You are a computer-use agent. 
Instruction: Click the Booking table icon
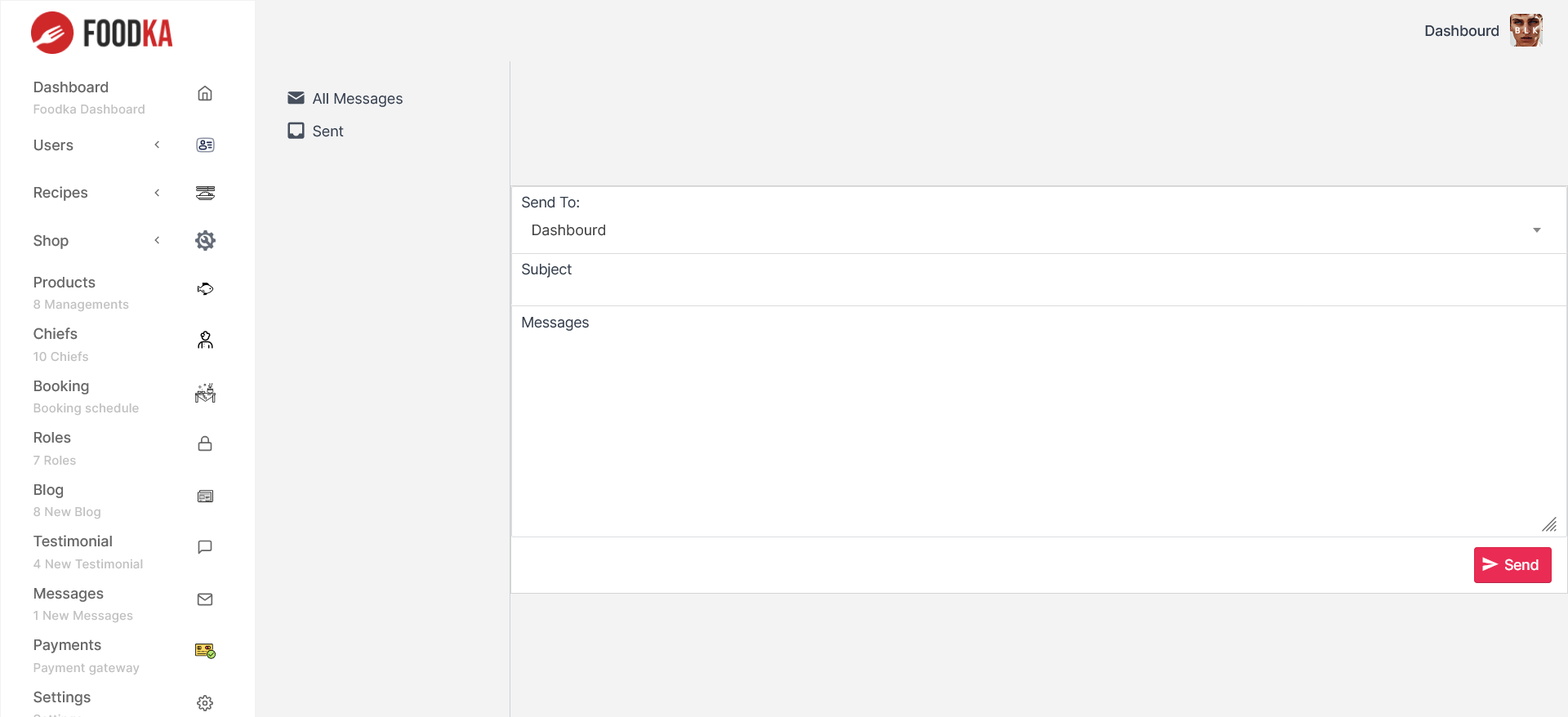[205, 393]
